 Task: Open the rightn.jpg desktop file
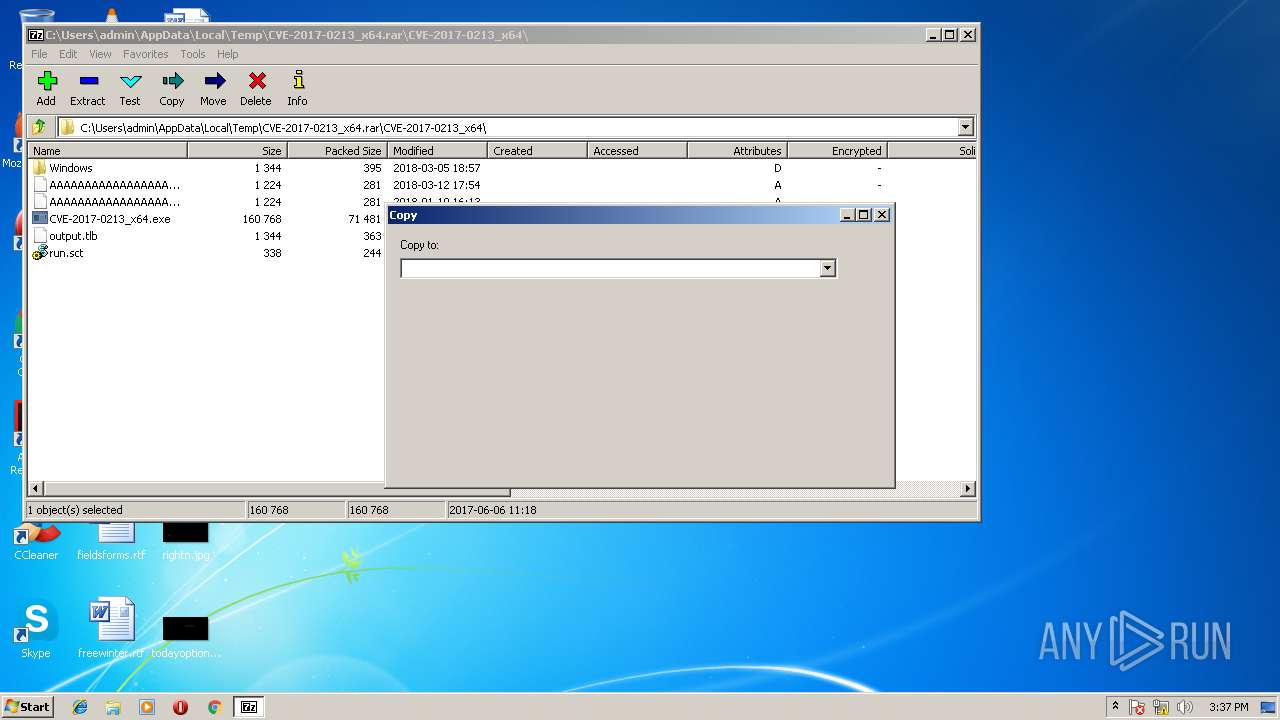coord(186,542)
